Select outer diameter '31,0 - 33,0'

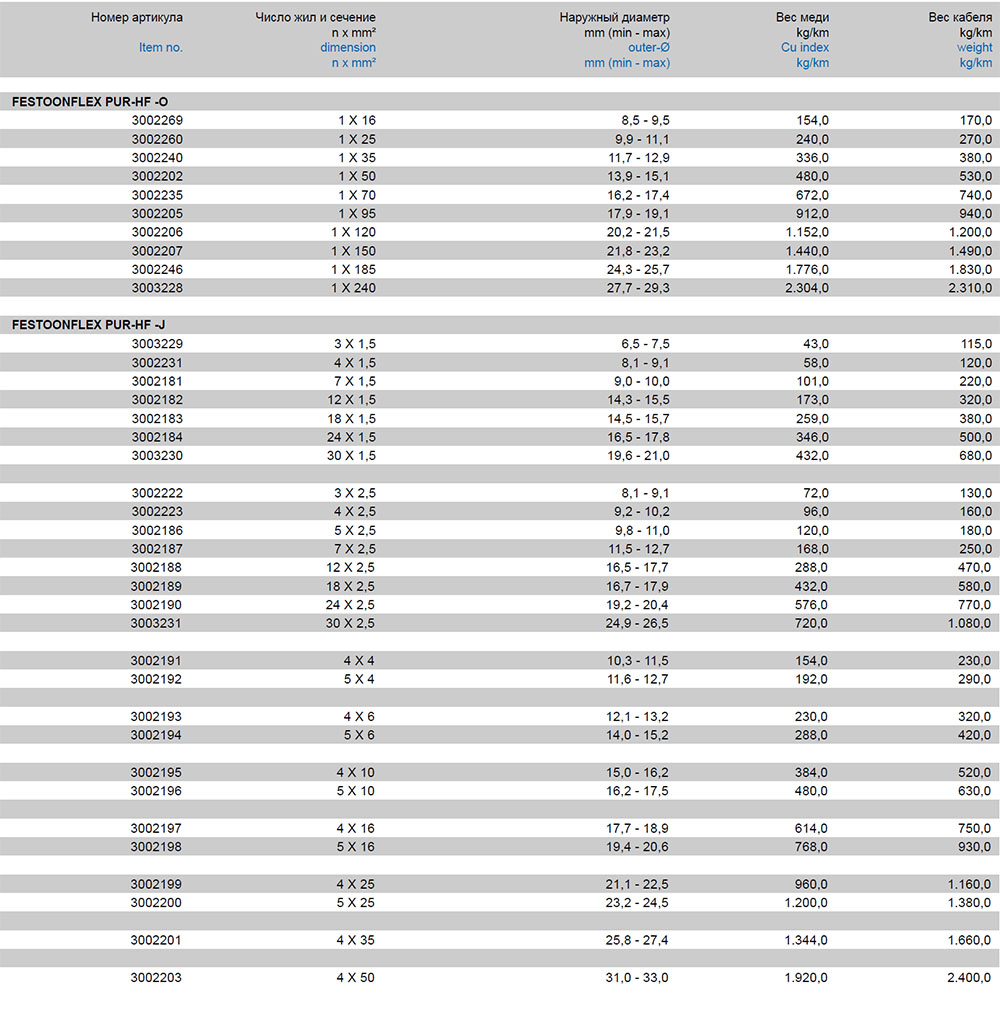[x=637, y=978]
